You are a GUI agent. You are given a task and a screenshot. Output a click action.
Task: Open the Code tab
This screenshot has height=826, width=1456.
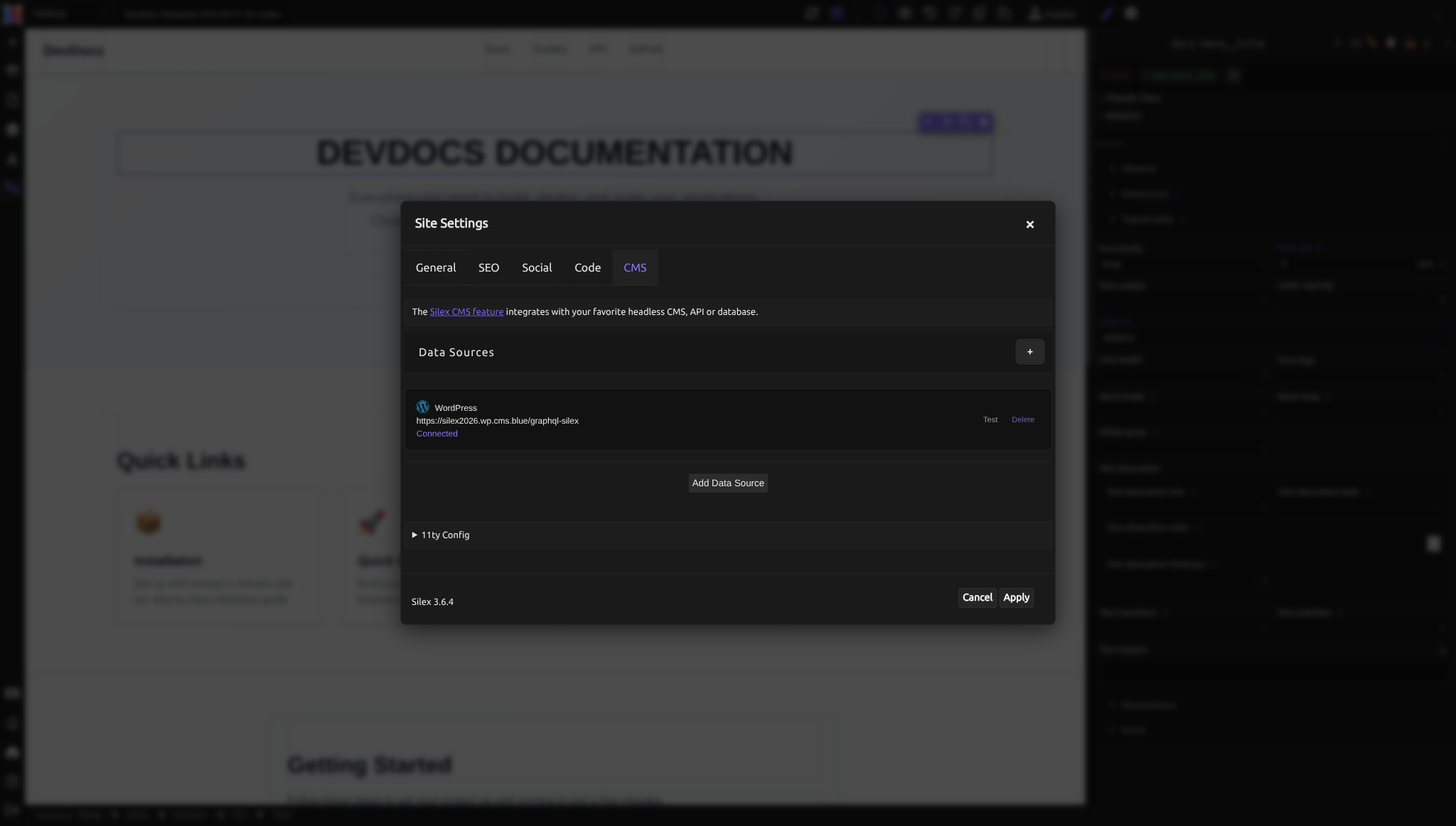tap(587, 267)
